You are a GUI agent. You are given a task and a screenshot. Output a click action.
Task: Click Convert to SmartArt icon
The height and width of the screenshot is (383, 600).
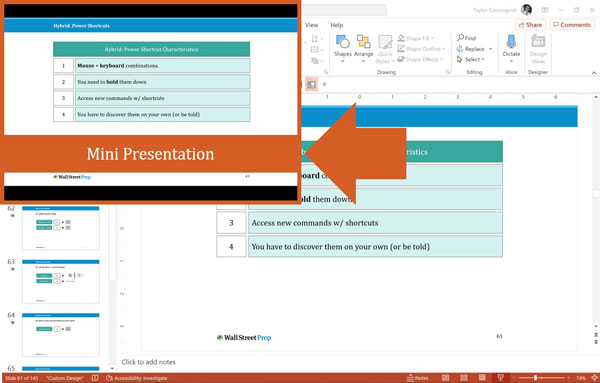(x=315, y=60)
